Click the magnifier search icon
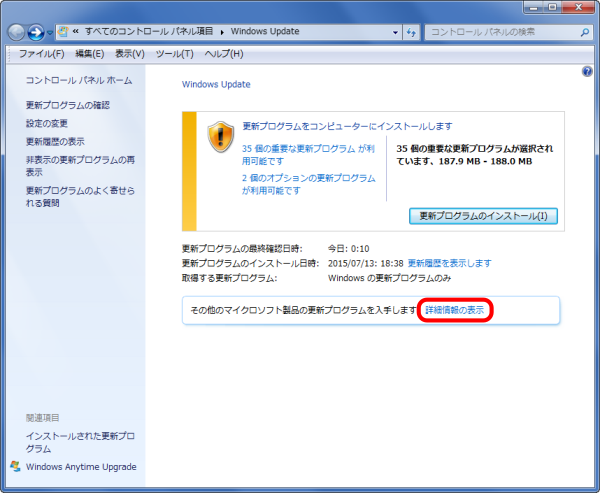 pyautogui.click(x=584, y=33)
